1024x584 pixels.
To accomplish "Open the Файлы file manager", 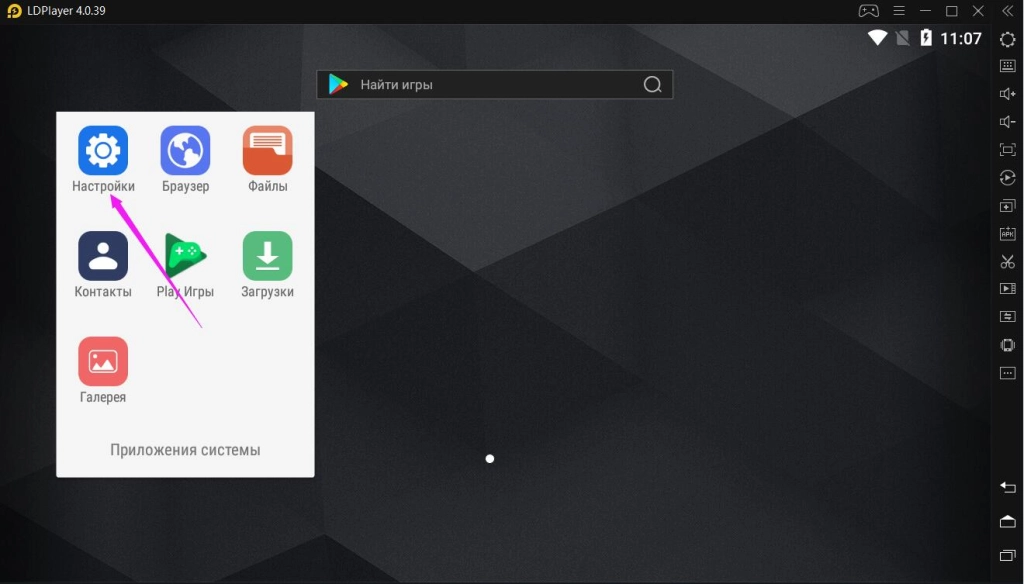I will pos(267,151).
